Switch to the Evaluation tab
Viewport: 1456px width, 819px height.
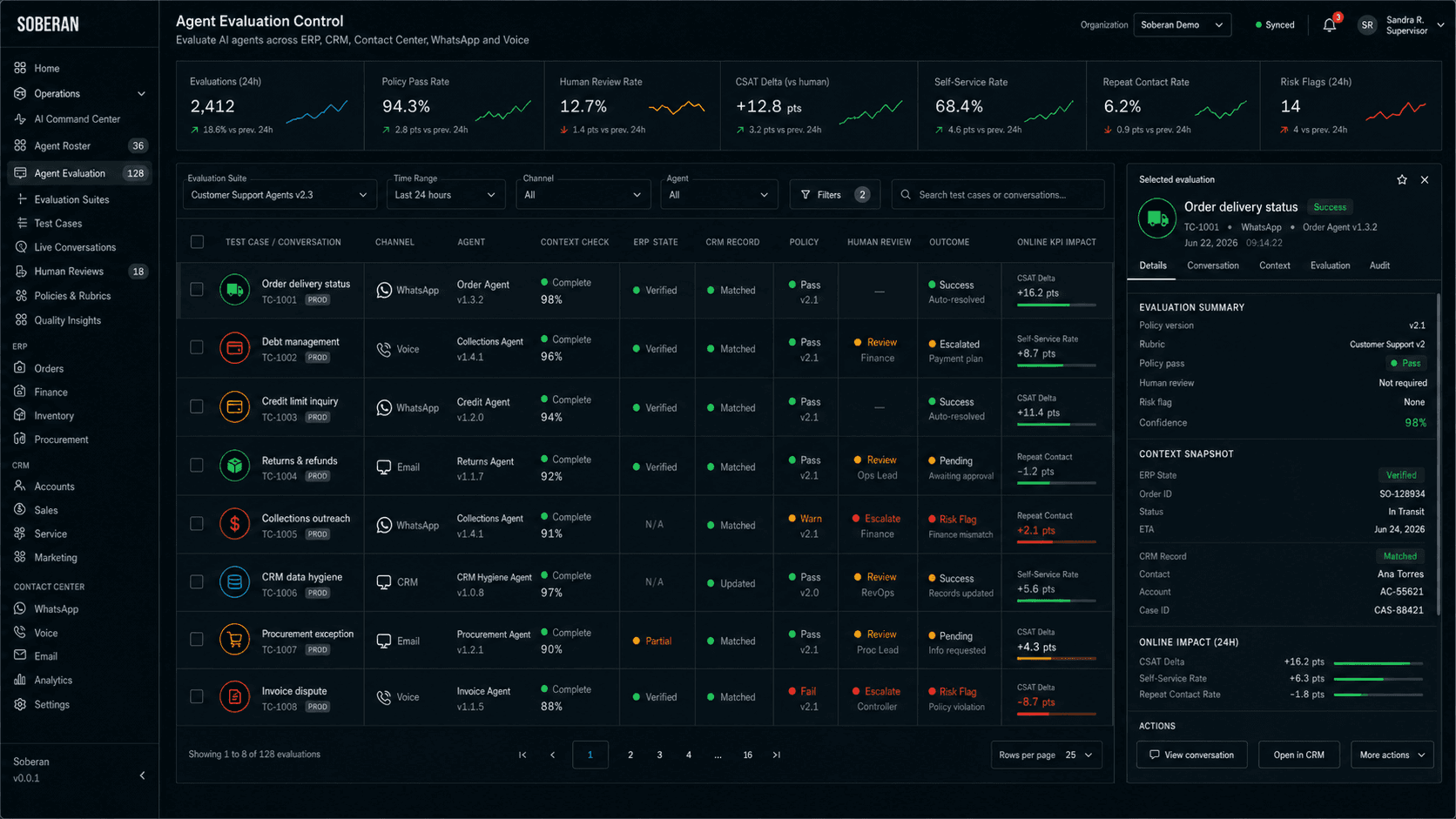(x=1331, y=265)
